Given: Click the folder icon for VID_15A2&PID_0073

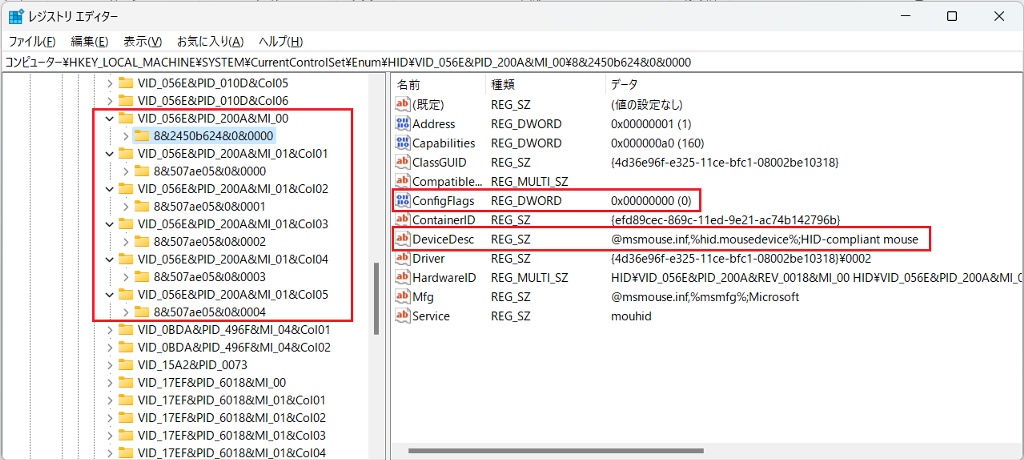Looking at the screenshot, I should click(x=125, y=365).
